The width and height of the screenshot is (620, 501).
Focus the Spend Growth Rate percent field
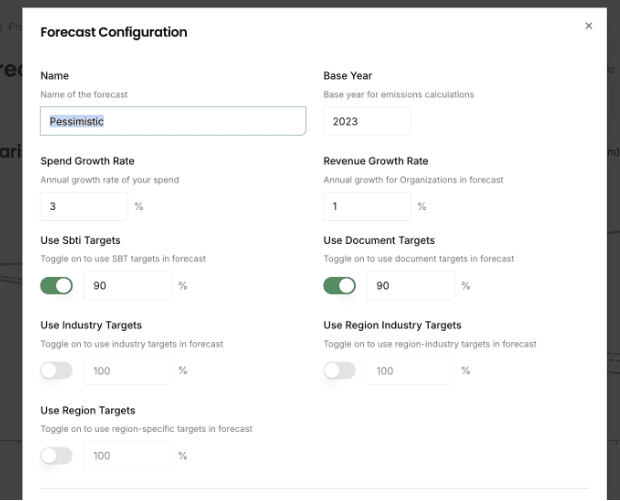point(84,206)
